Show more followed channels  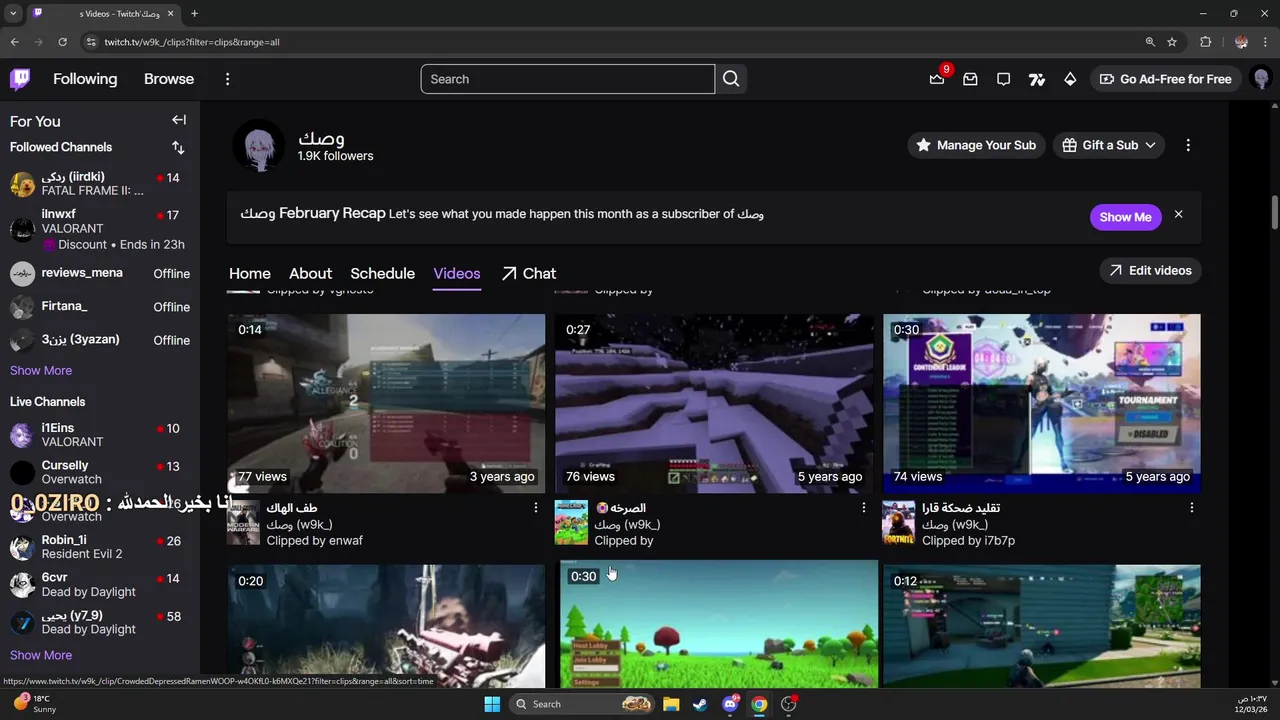pyautogui.click(x=41, y=370)
